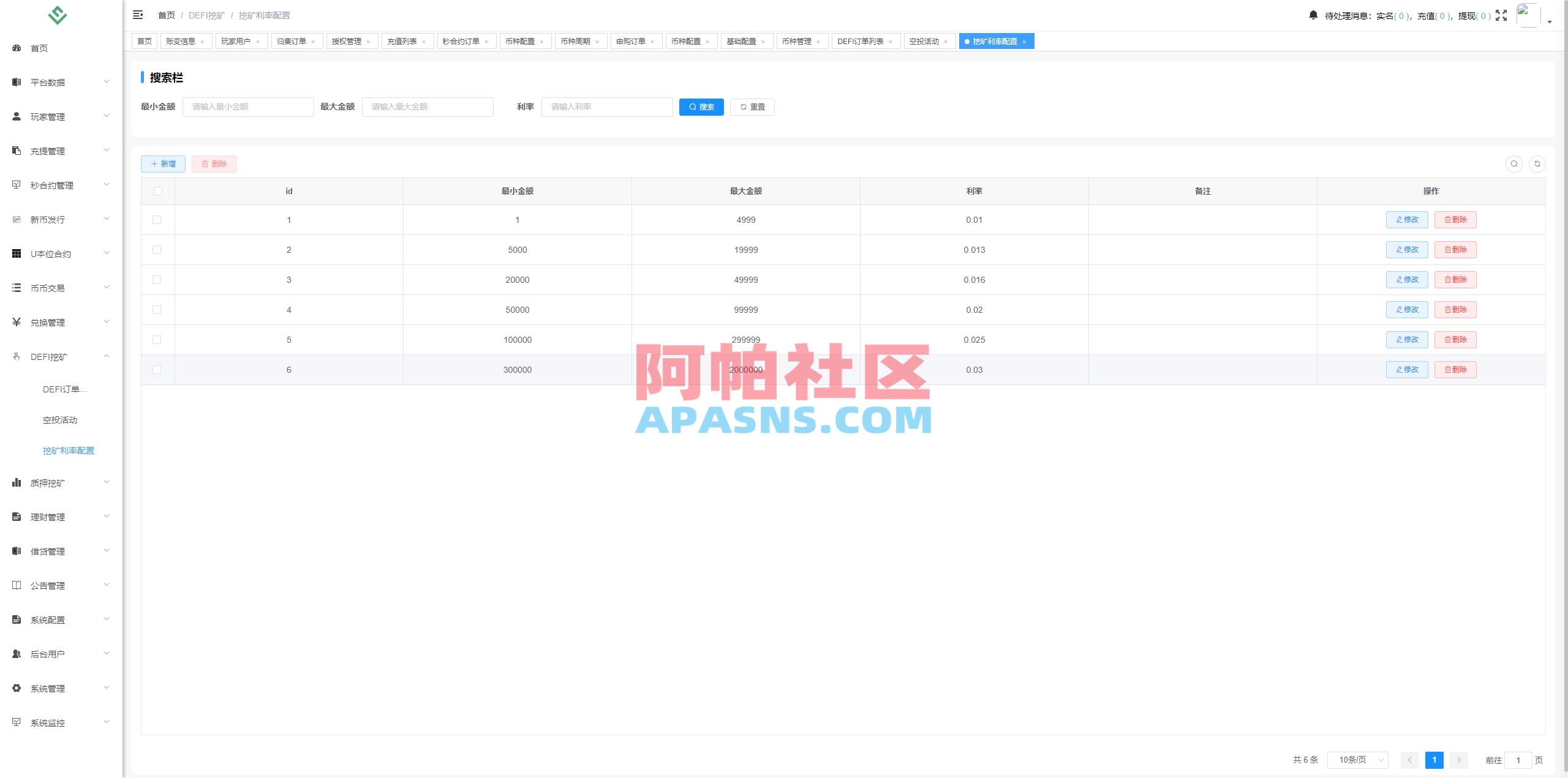Click the 新增 button
This screenshot has width=1568, height=778.
tap(163, 163)
